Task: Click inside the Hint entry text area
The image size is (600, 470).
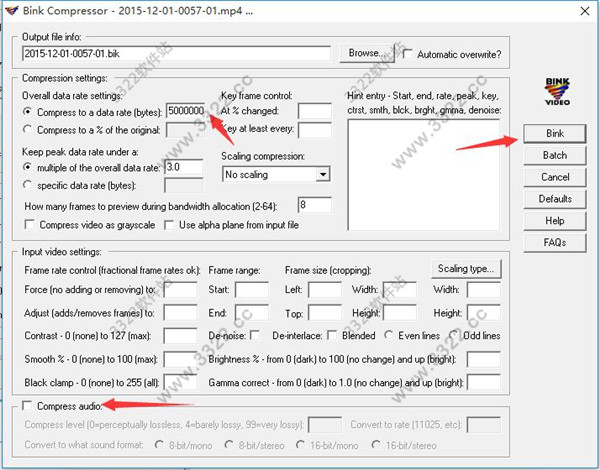Action: coord(424,175)
